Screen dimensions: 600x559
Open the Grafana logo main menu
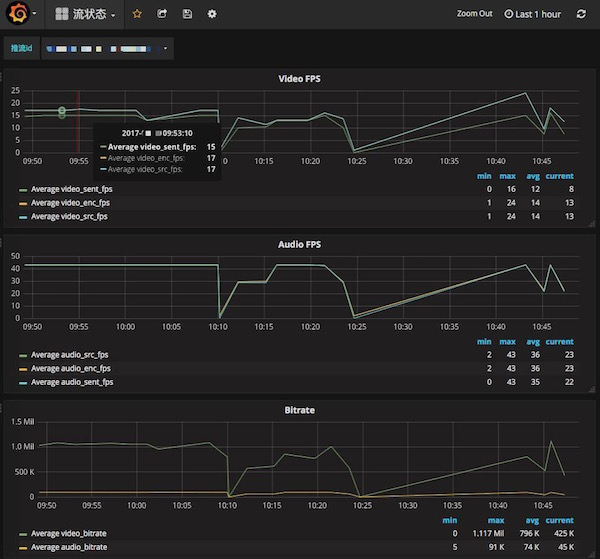tap(18, 13)
